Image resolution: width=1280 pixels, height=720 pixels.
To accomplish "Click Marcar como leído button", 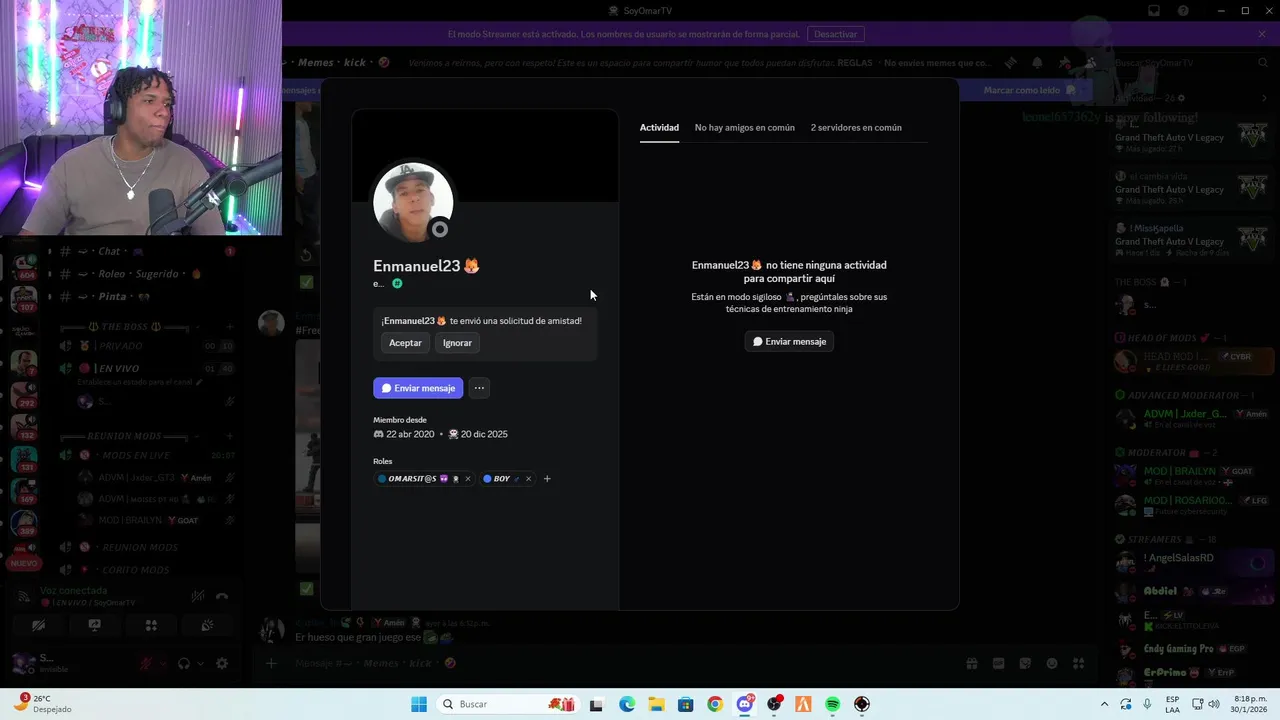I will click(x=1029, y=90).
